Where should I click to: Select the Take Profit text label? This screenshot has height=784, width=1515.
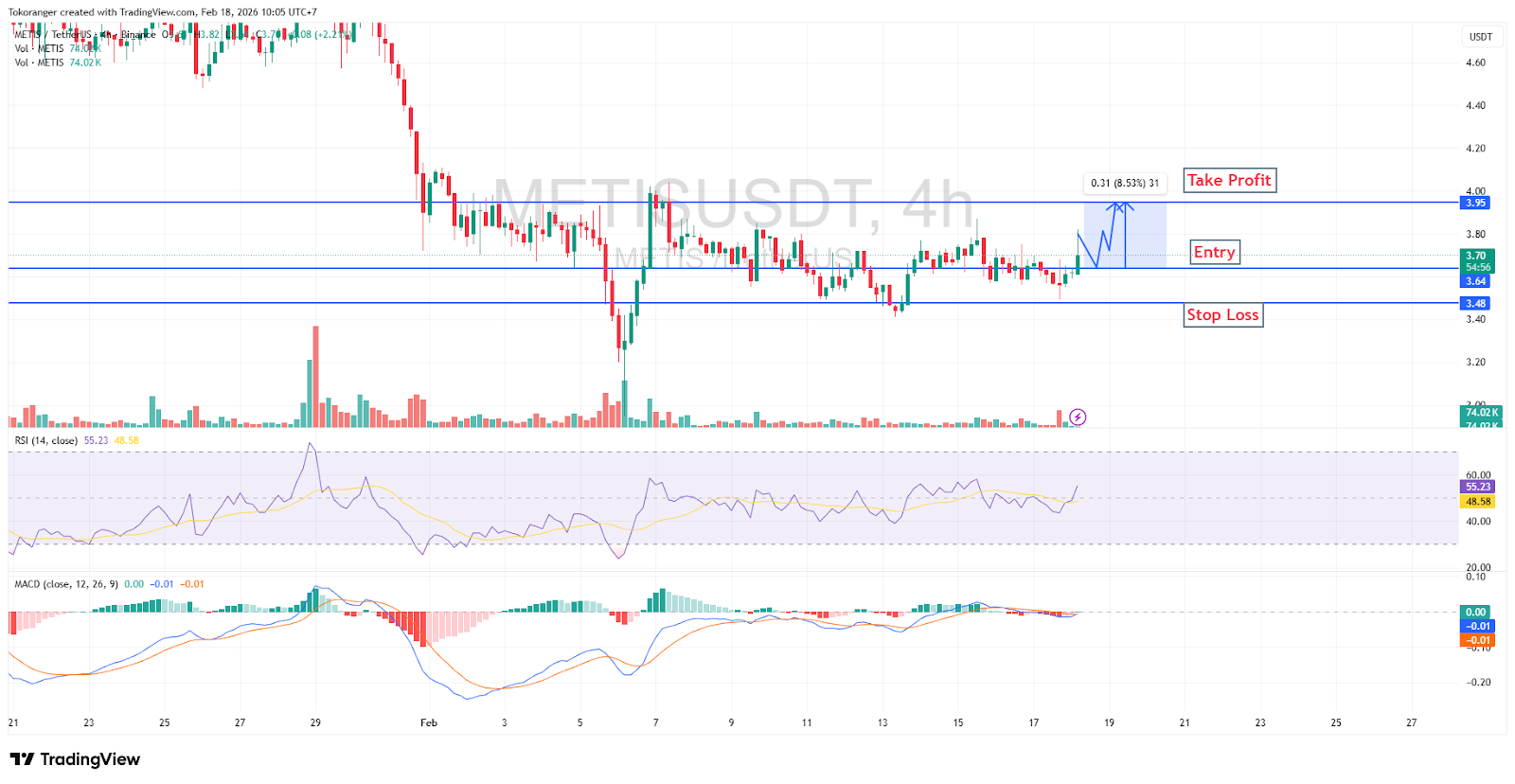pyautogui.click(x=1229, y=181)
